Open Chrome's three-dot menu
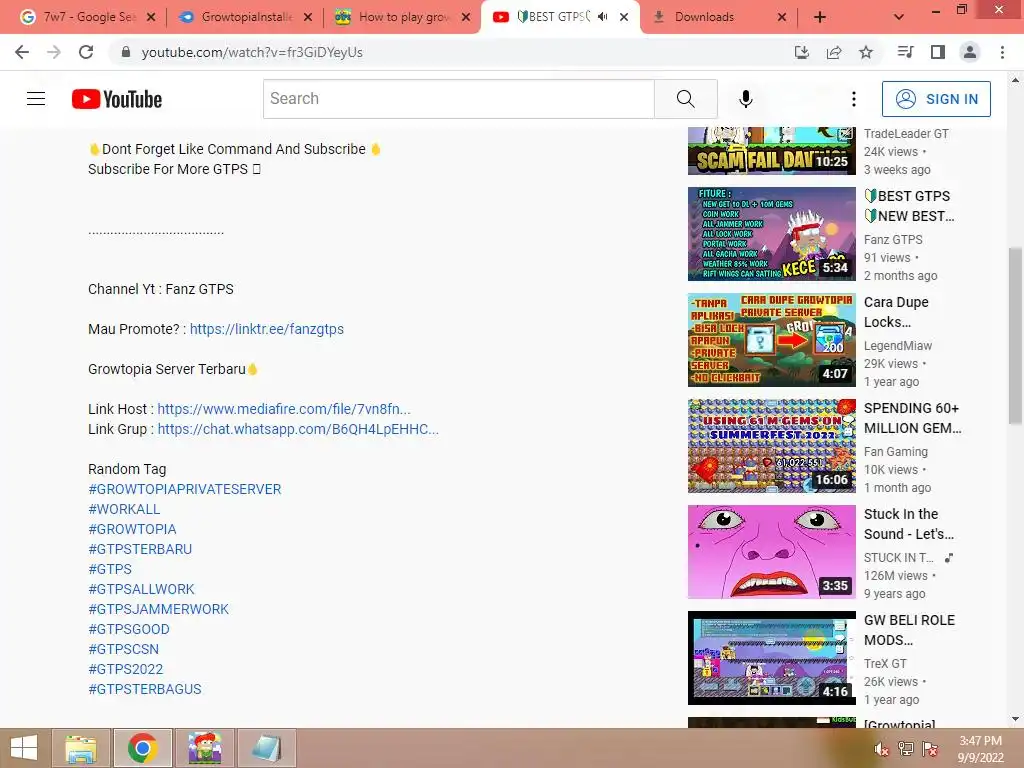Viewport: 1024px width, 768px height. [1002, 52]
